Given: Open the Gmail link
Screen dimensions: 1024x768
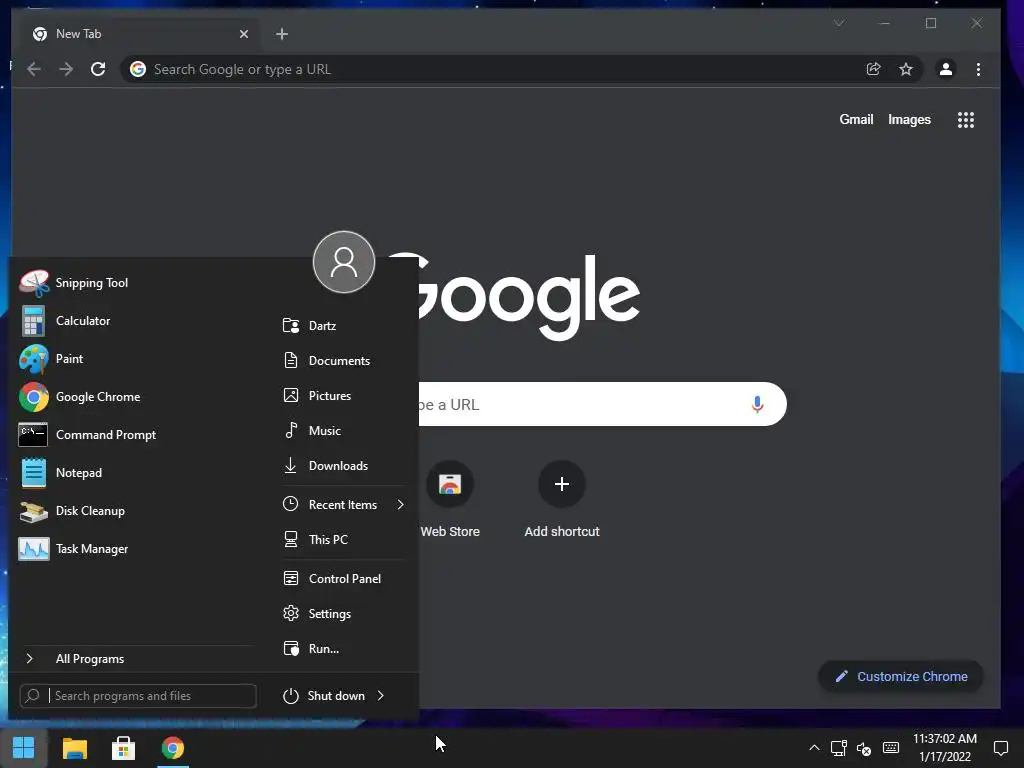Looking at the screenshot, I should [856, 120].
